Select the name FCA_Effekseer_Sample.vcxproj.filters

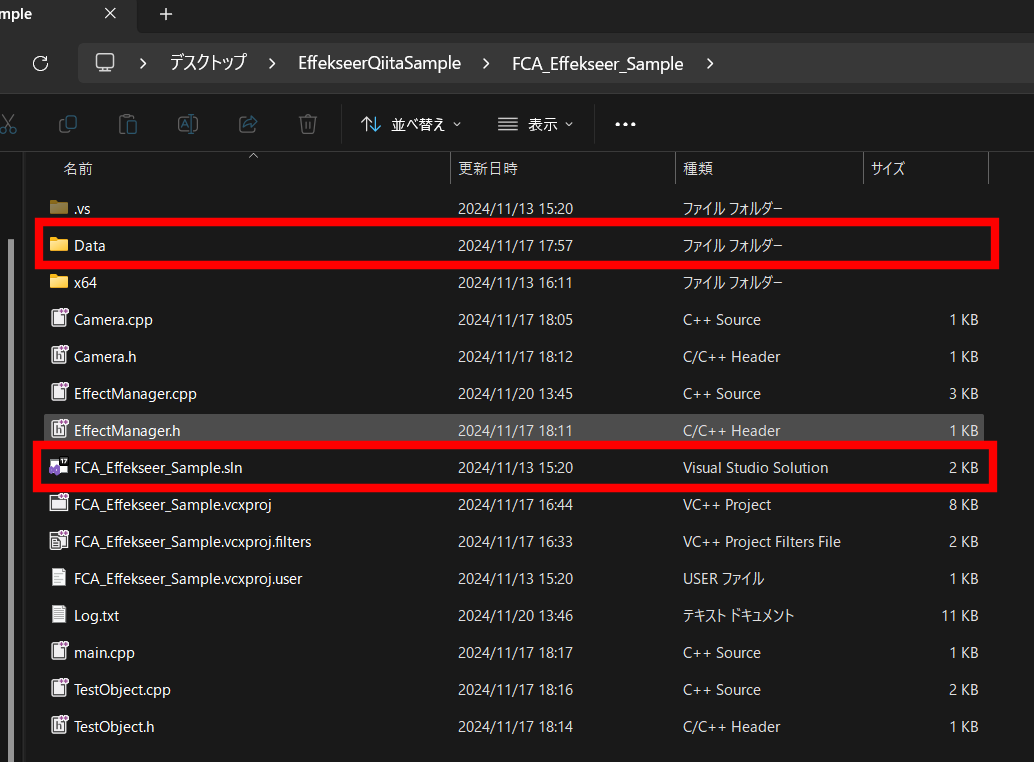193,542
